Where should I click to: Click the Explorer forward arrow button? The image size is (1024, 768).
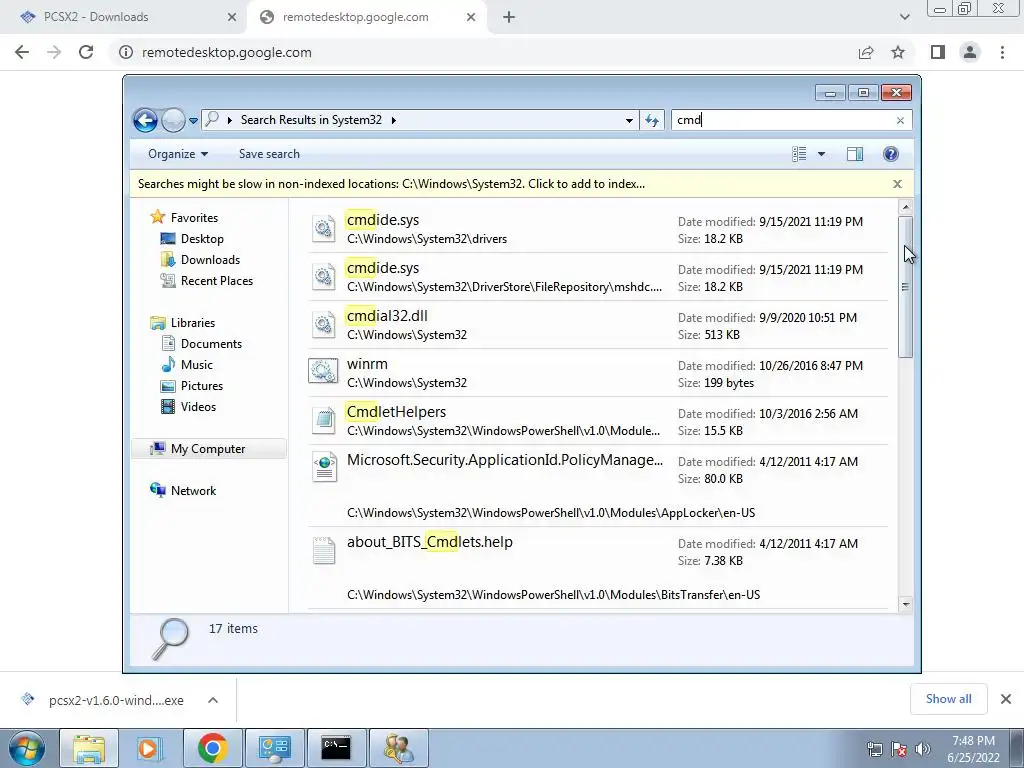pyautogui.click(x=173, y=120)
